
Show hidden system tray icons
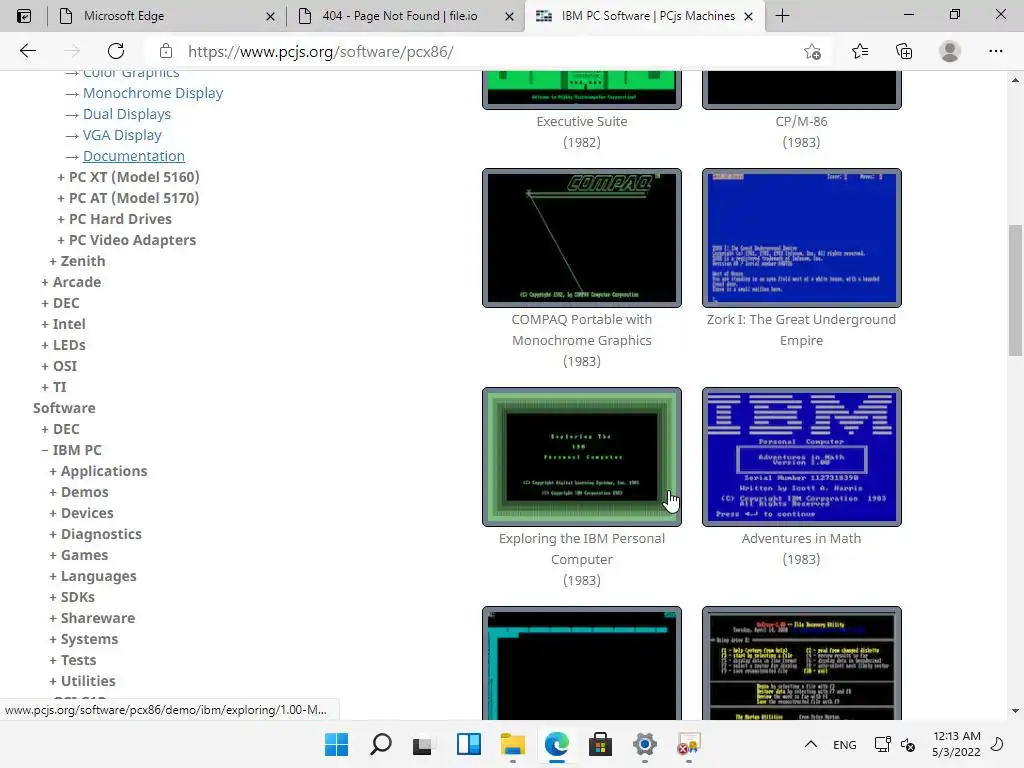(810, 744)
